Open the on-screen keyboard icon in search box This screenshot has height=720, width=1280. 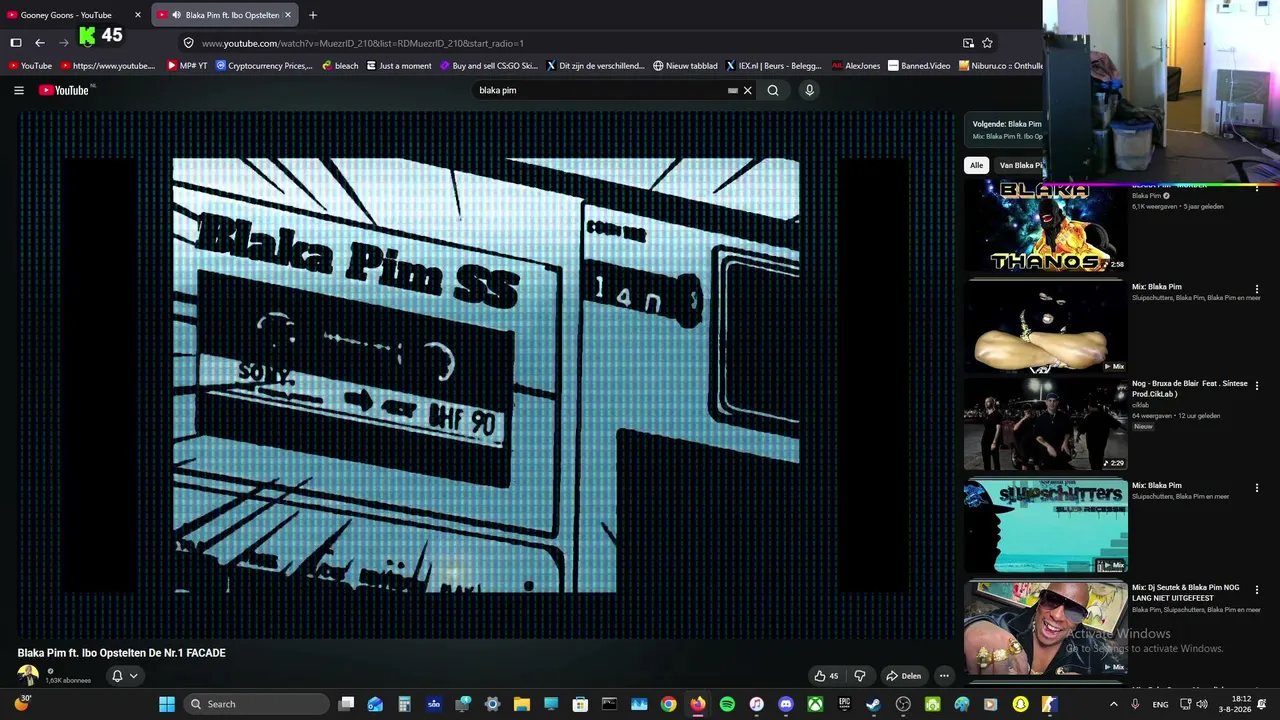click(x=733, y=90)
